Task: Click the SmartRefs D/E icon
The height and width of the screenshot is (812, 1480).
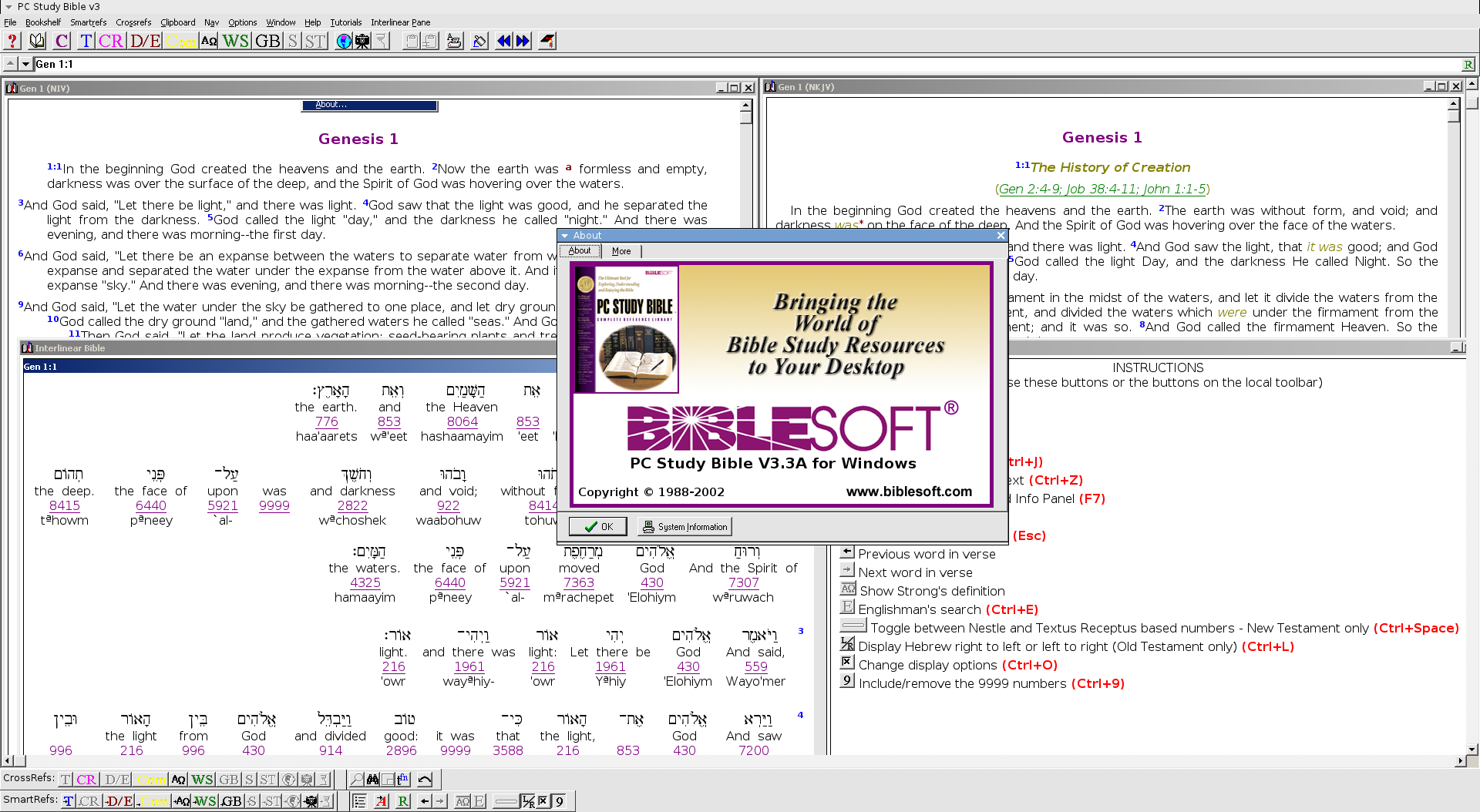Action: 119,800
